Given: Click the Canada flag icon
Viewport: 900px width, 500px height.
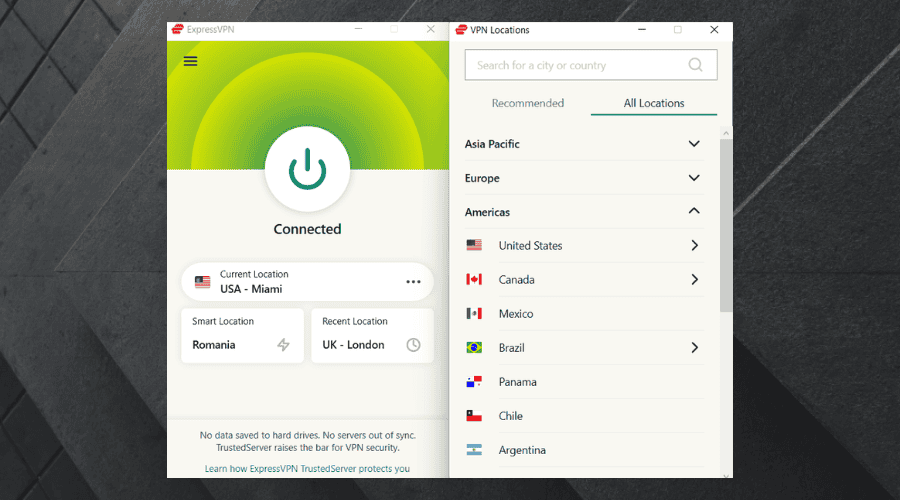Looking at the screenshot, I should (x=474, y=280).
